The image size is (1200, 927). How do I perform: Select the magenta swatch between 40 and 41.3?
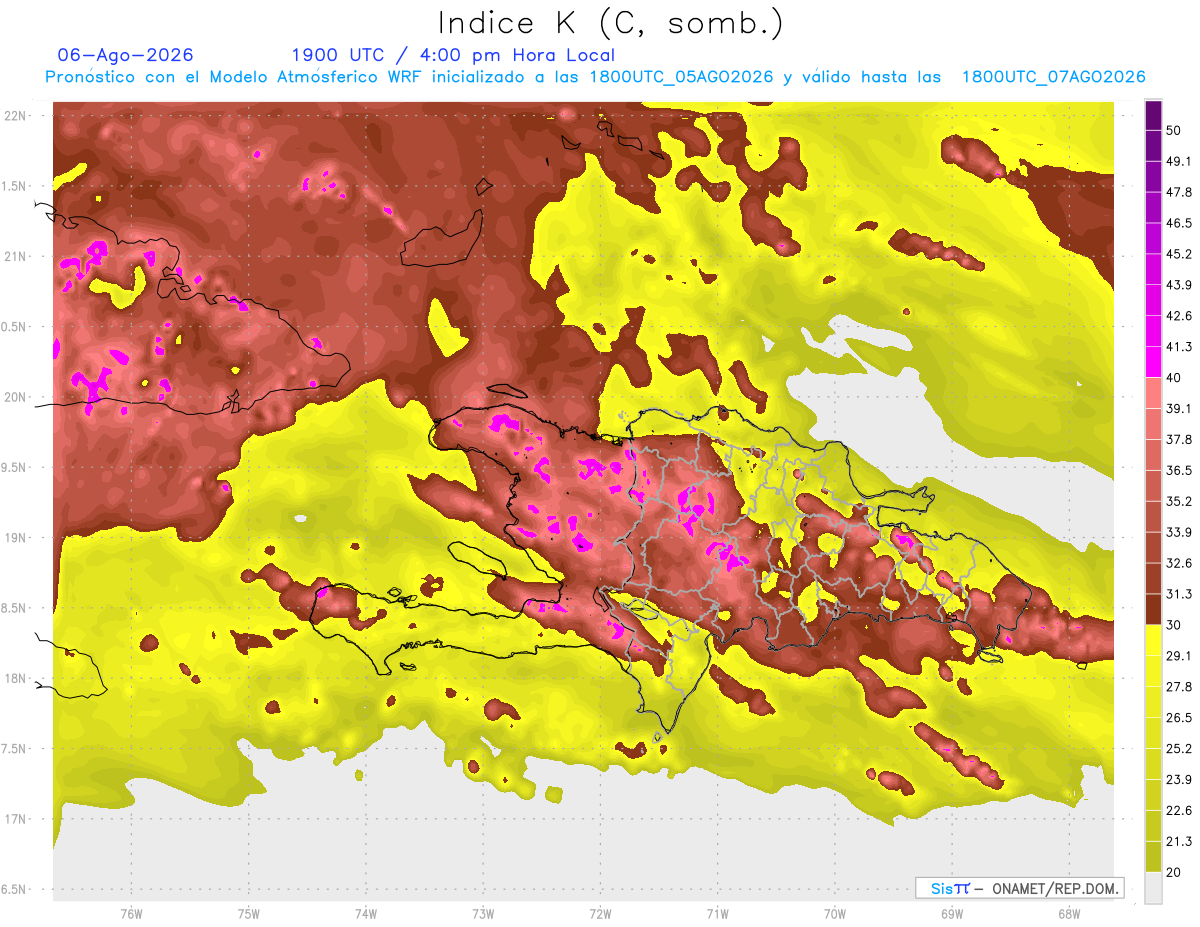(1153, 362)
